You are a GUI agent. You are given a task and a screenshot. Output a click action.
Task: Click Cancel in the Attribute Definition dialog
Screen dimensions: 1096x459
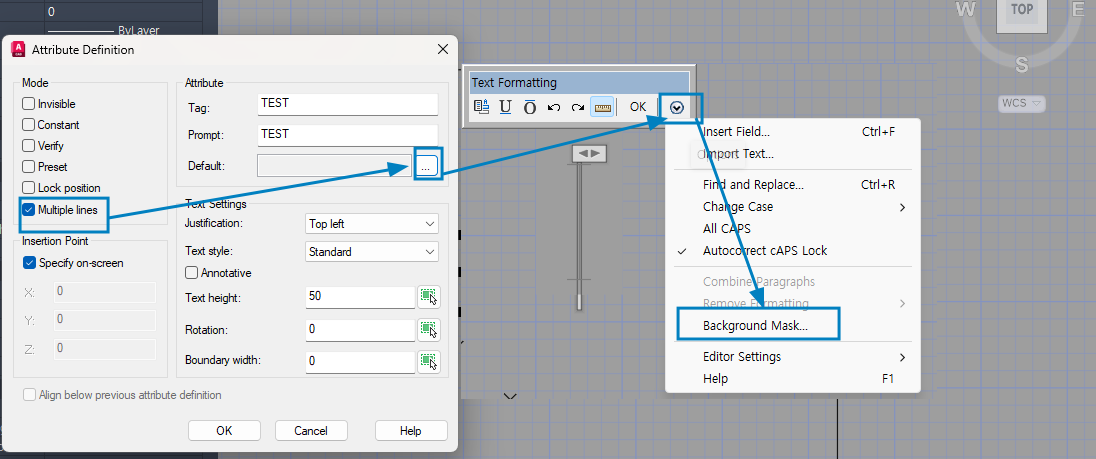(x=311, y=430)
